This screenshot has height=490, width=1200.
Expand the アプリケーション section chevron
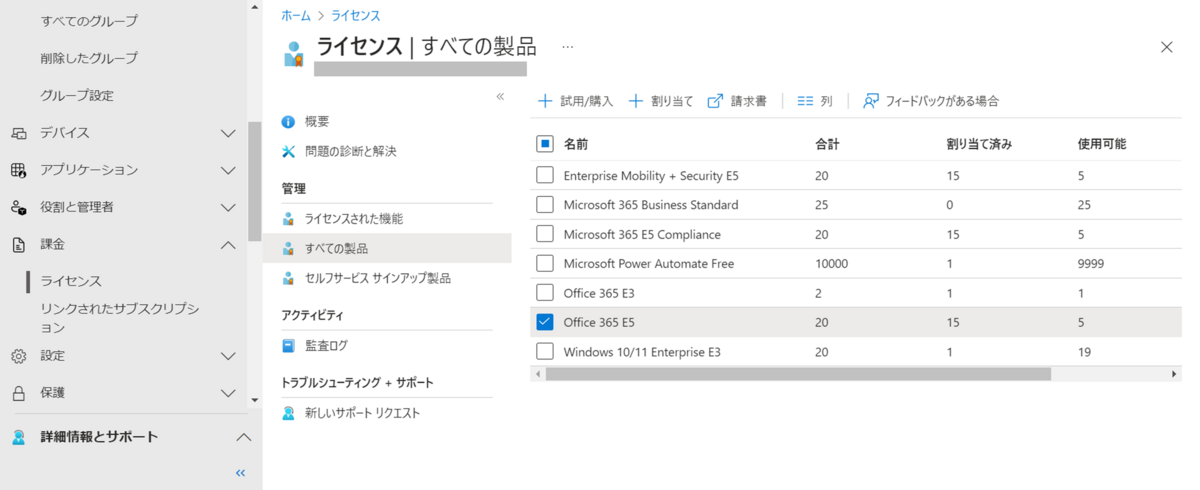pos(228,170)
